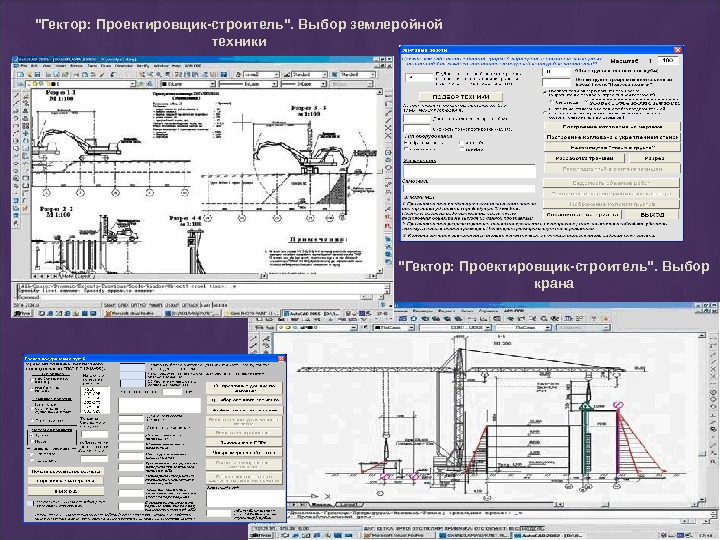Click Plot printer icon in top AutoCAD toolbar

[x=48, y=74]
